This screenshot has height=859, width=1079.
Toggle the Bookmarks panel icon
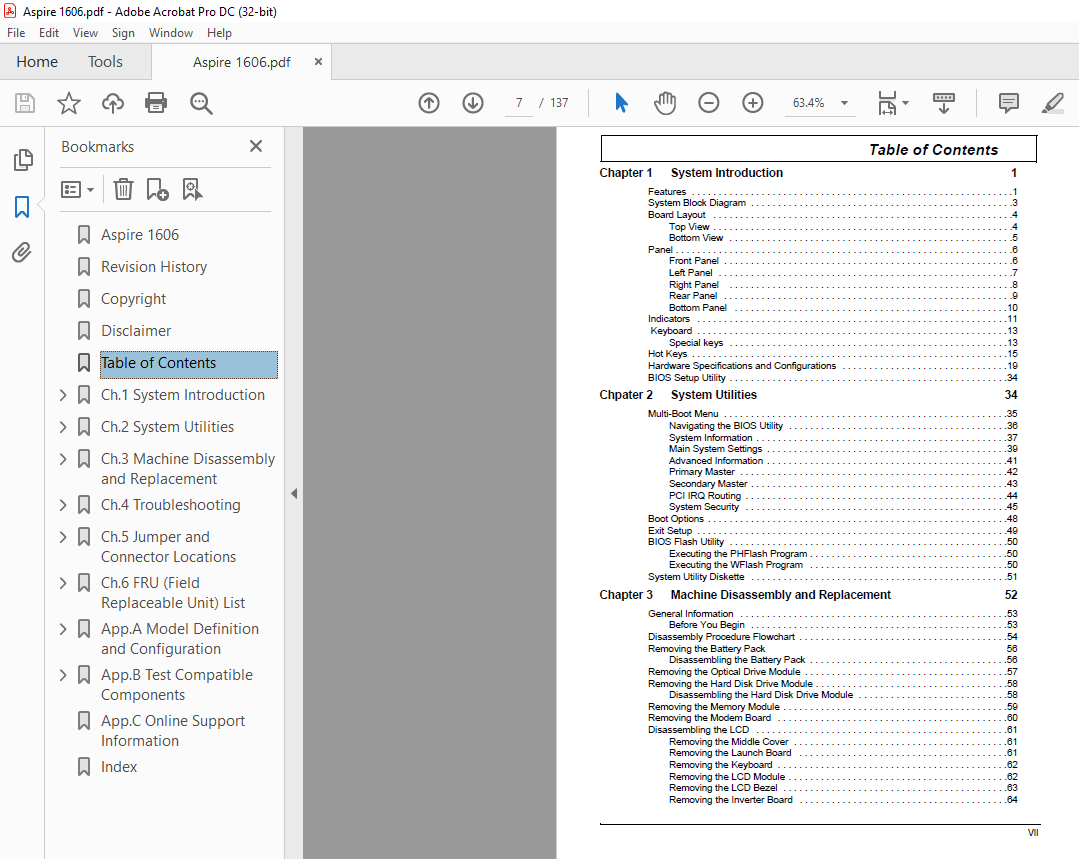(22, 206)
